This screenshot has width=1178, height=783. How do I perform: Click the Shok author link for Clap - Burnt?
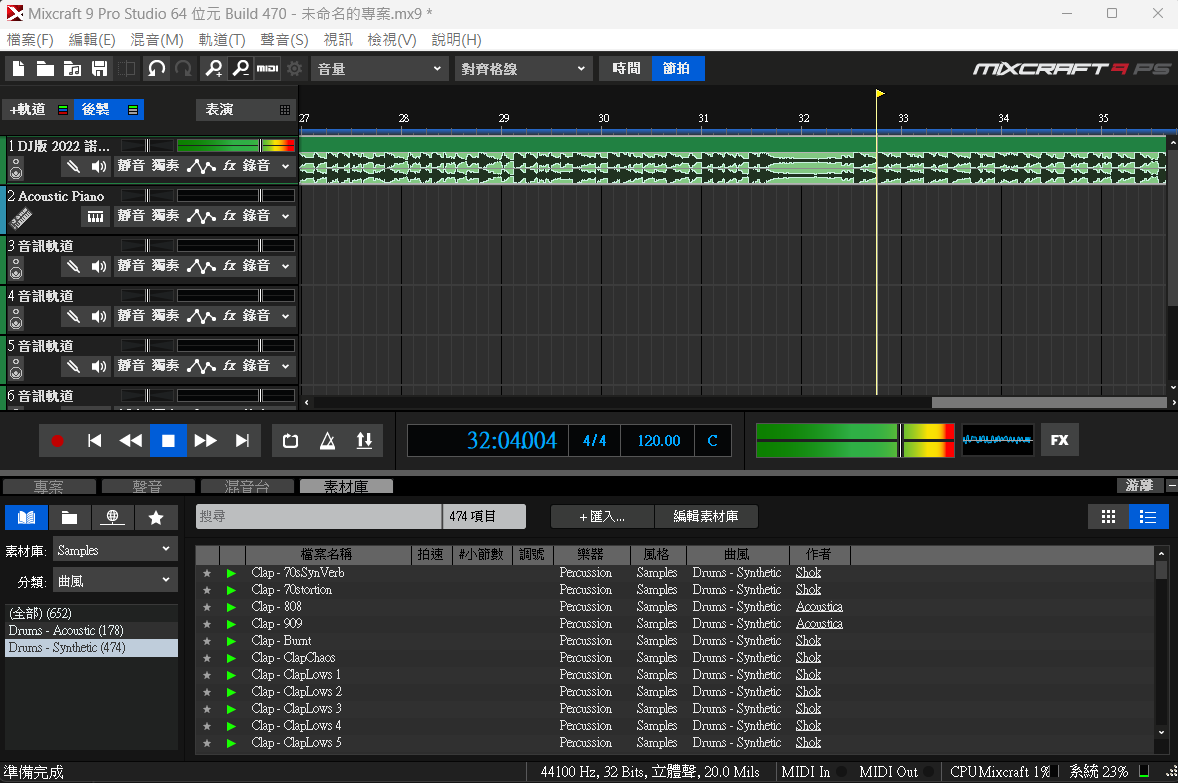pos(808,641)
